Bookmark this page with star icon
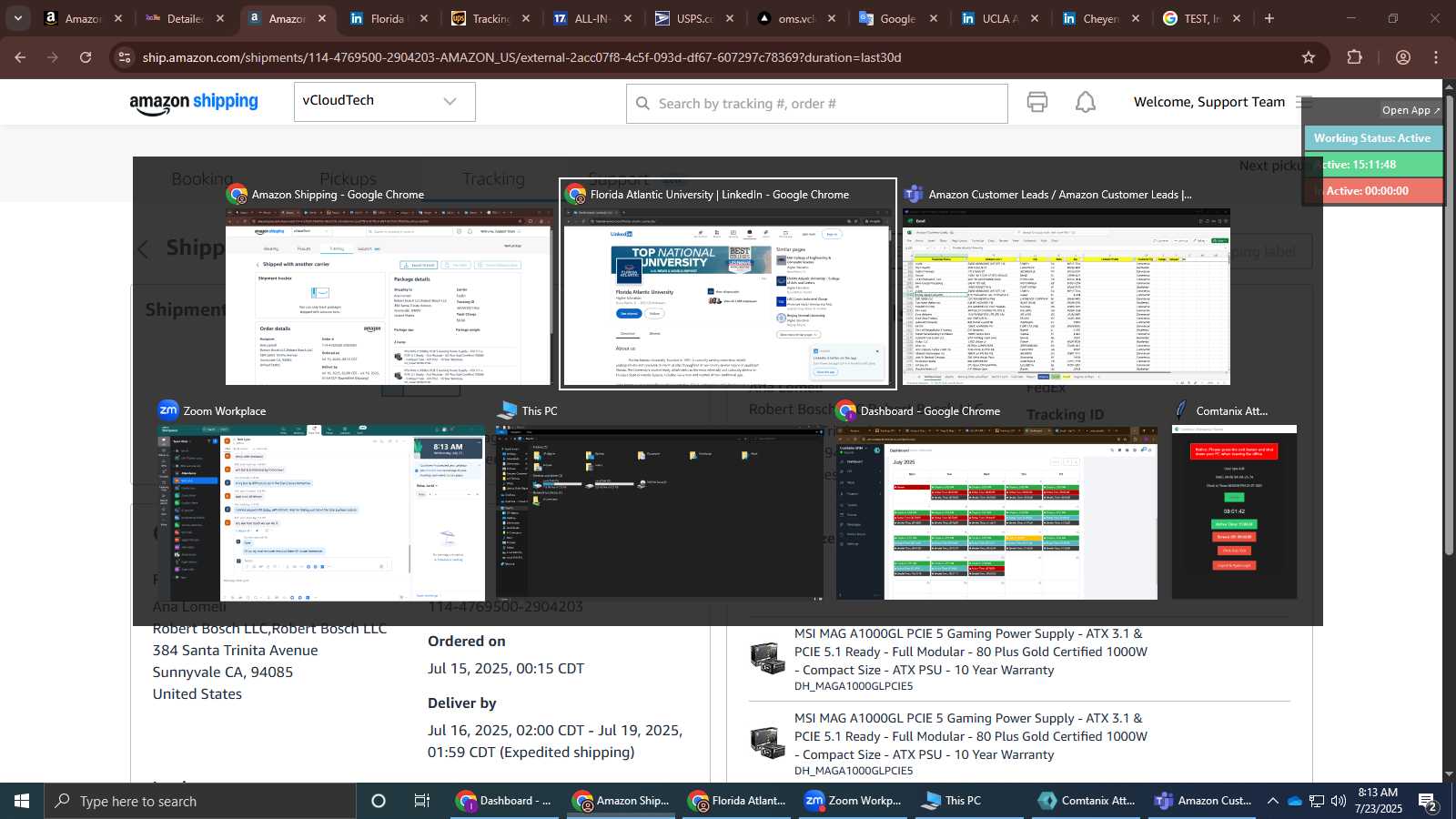The image size is (1456, 819). click(x=1309, y=57)
